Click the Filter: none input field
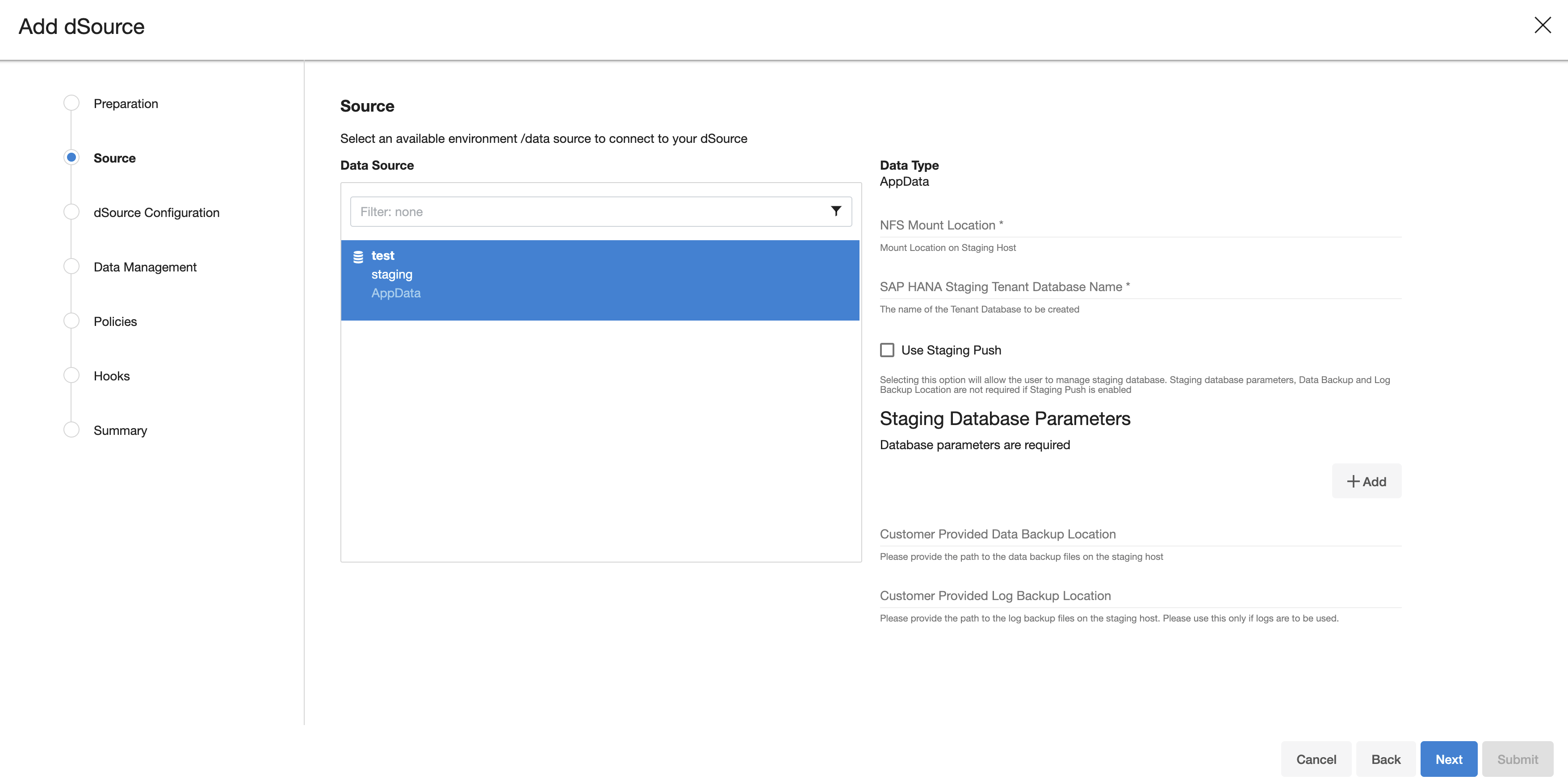The height and width of the screenshot is (784, 1568). pyautogui.click(x=584, y=212)
